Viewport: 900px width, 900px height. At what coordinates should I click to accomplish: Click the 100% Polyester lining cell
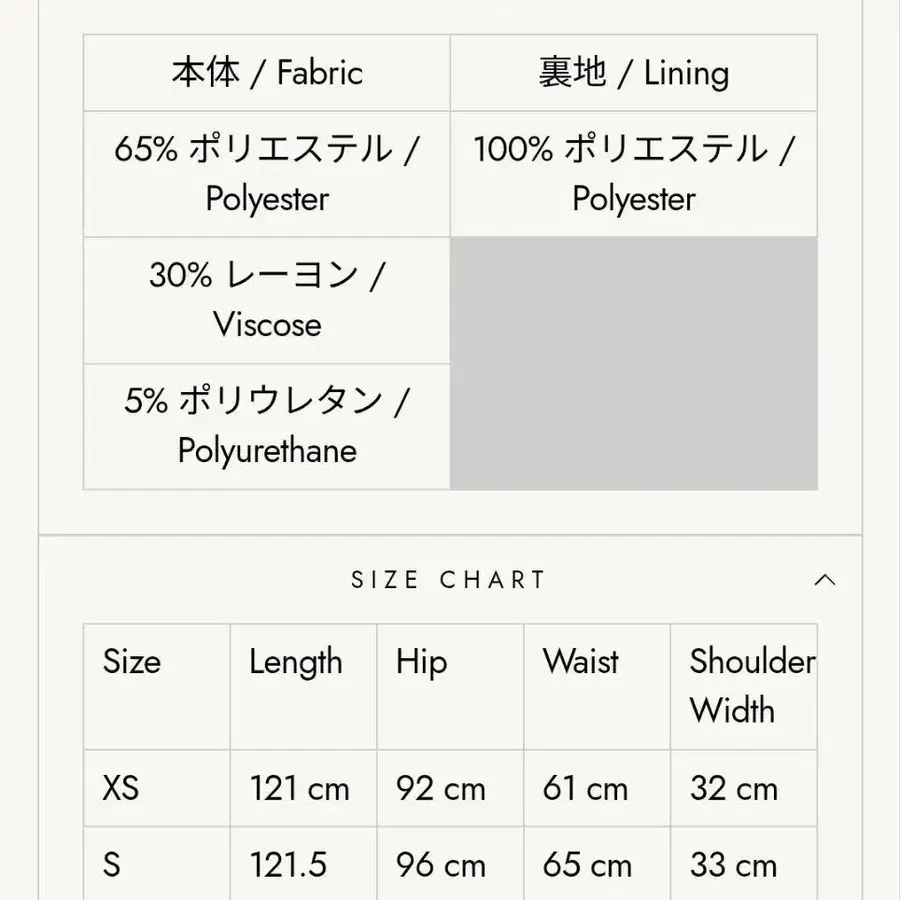pyautogui.click(x=633, y=174)
